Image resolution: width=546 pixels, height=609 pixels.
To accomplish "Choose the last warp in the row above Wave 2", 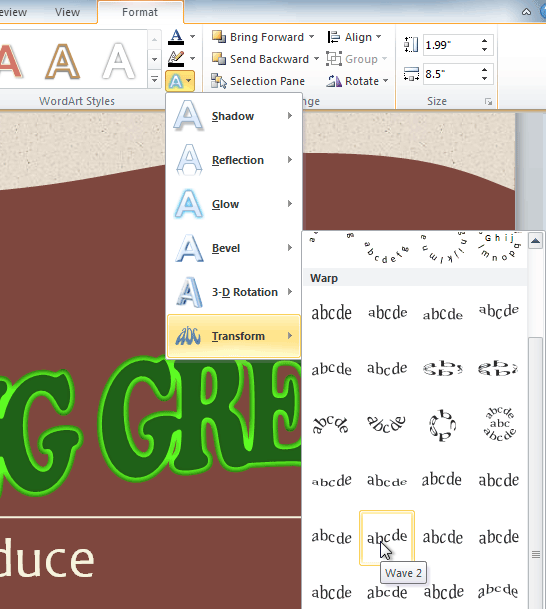I will 499,481.
